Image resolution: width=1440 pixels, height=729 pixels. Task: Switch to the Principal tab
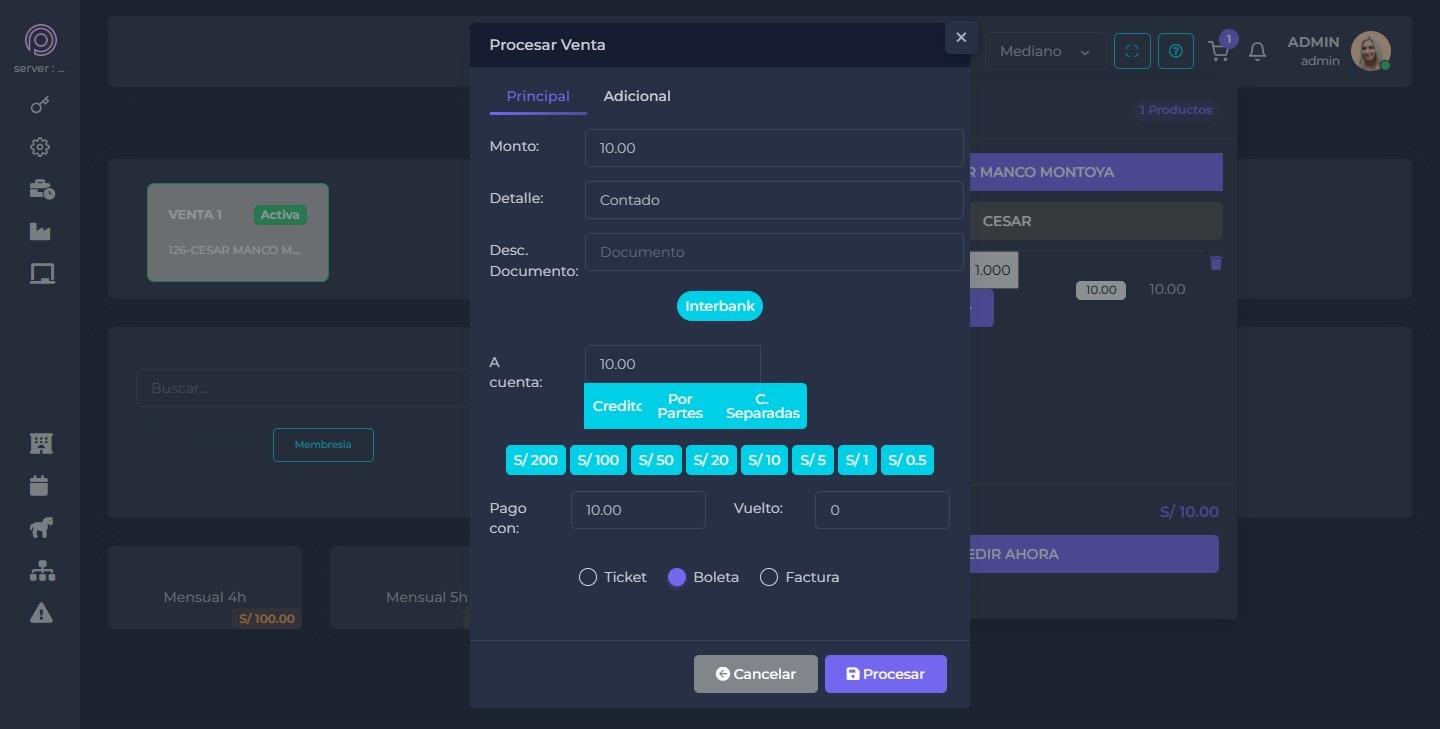pyautogui.click(x=538, y=96)
